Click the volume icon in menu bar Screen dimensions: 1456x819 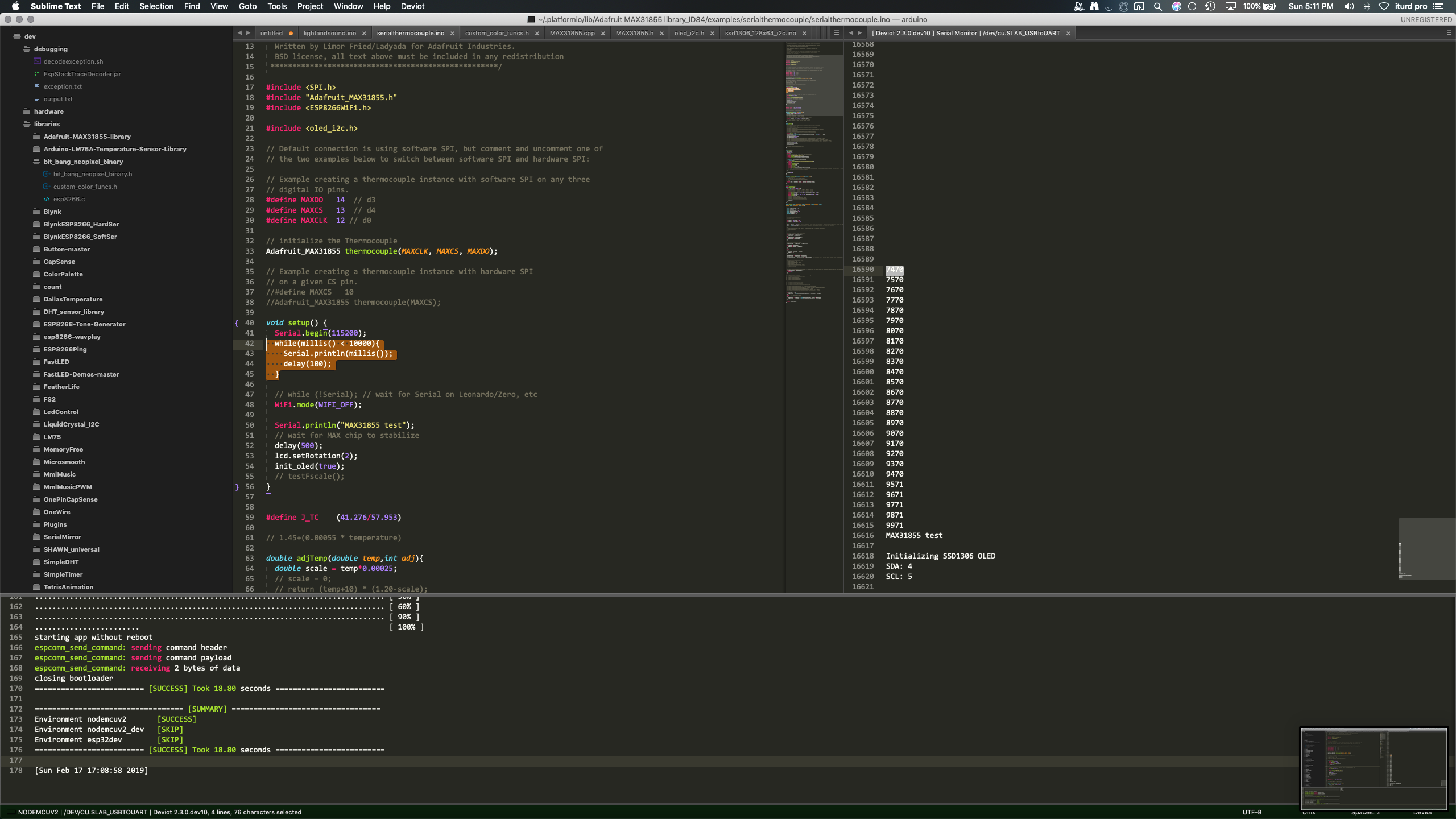(1349, 6)
